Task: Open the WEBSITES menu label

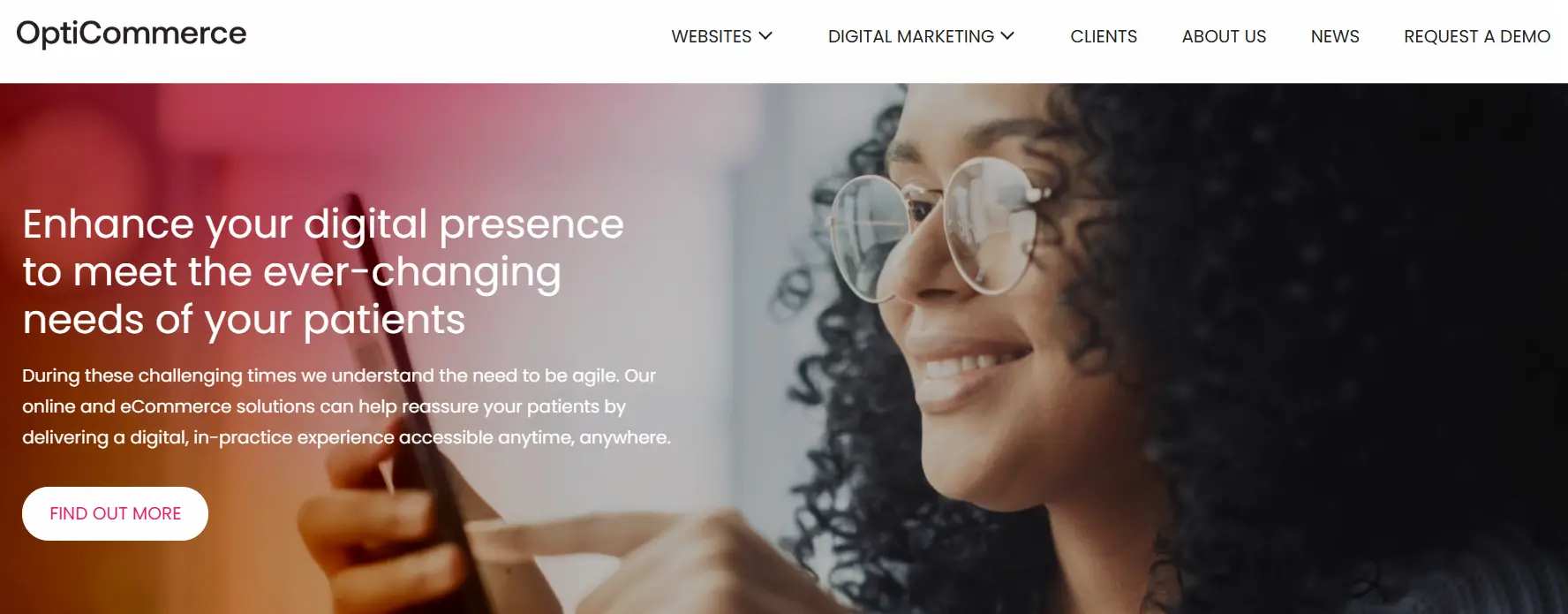Action: (711, 36)
